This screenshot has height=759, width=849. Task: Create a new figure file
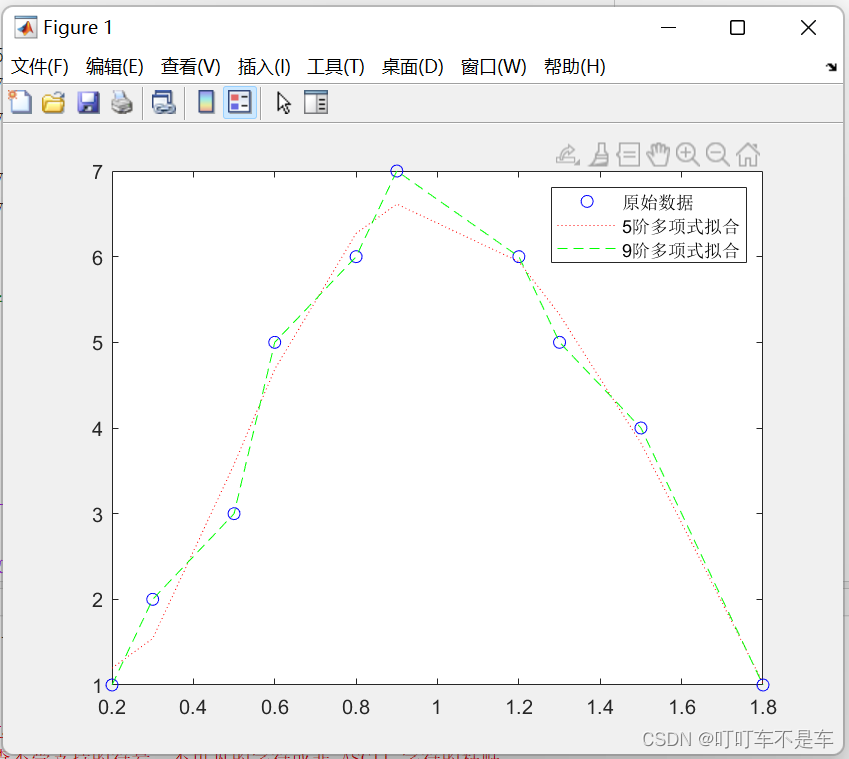pos(20,101)
